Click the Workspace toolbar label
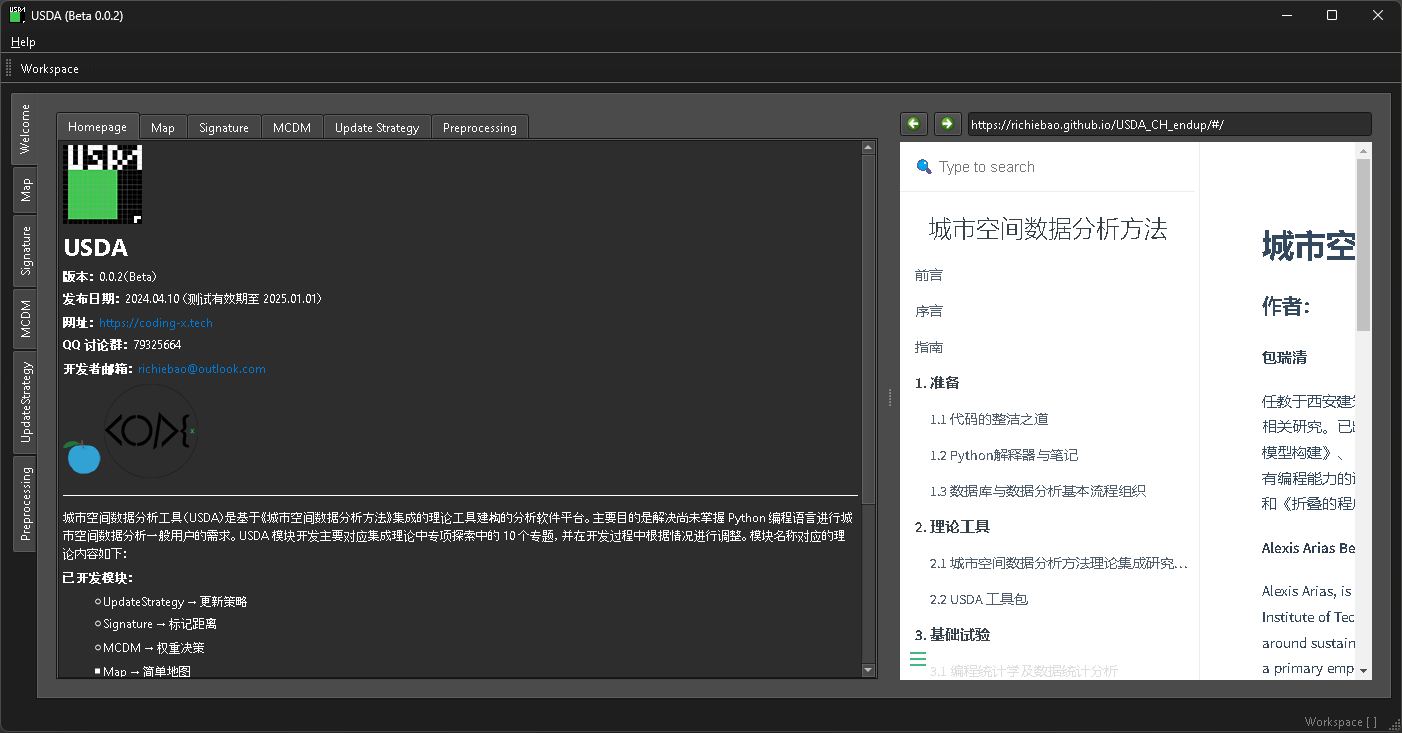 pos(50,69)
